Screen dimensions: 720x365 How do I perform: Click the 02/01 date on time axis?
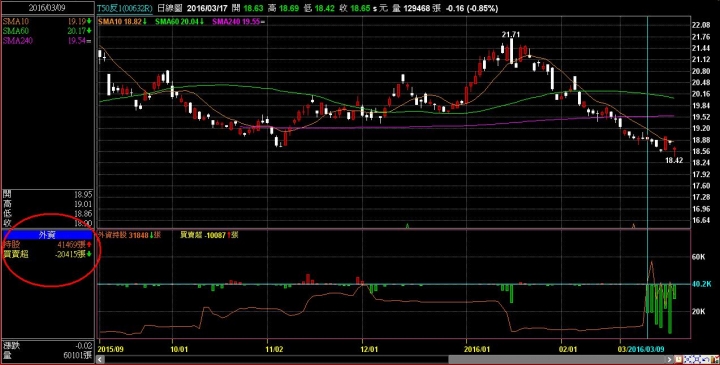pos(568,349)
